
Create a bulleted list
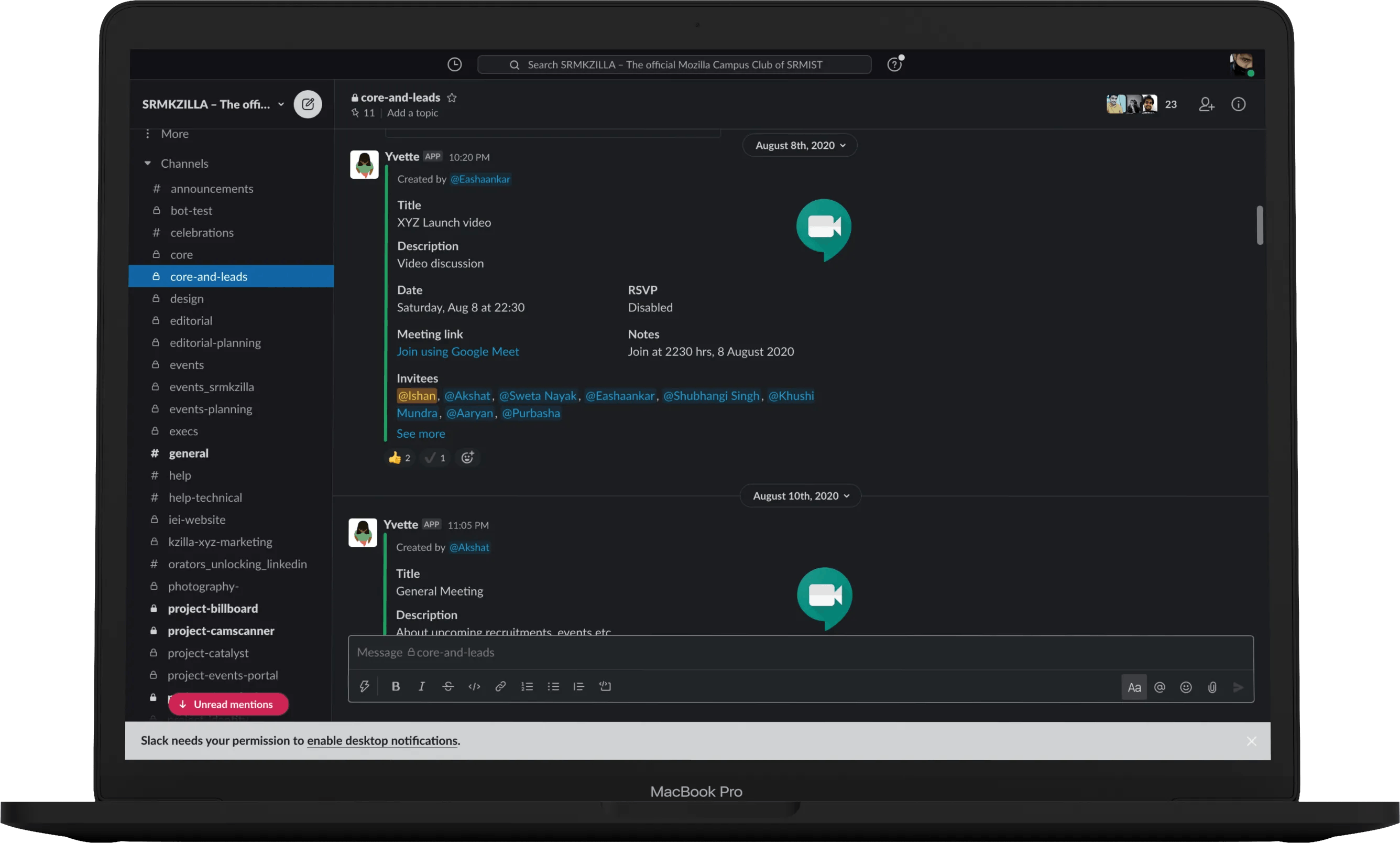click(x=553, y=686)
